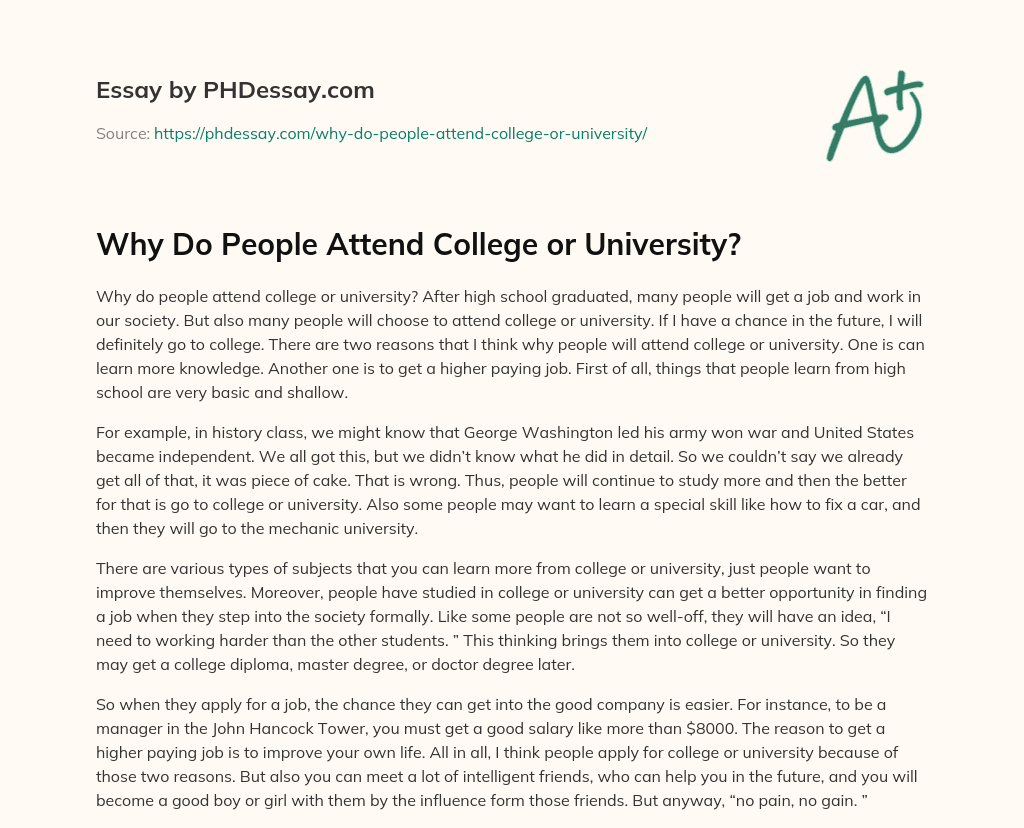Open the phdessay.com source URL link

400,133
